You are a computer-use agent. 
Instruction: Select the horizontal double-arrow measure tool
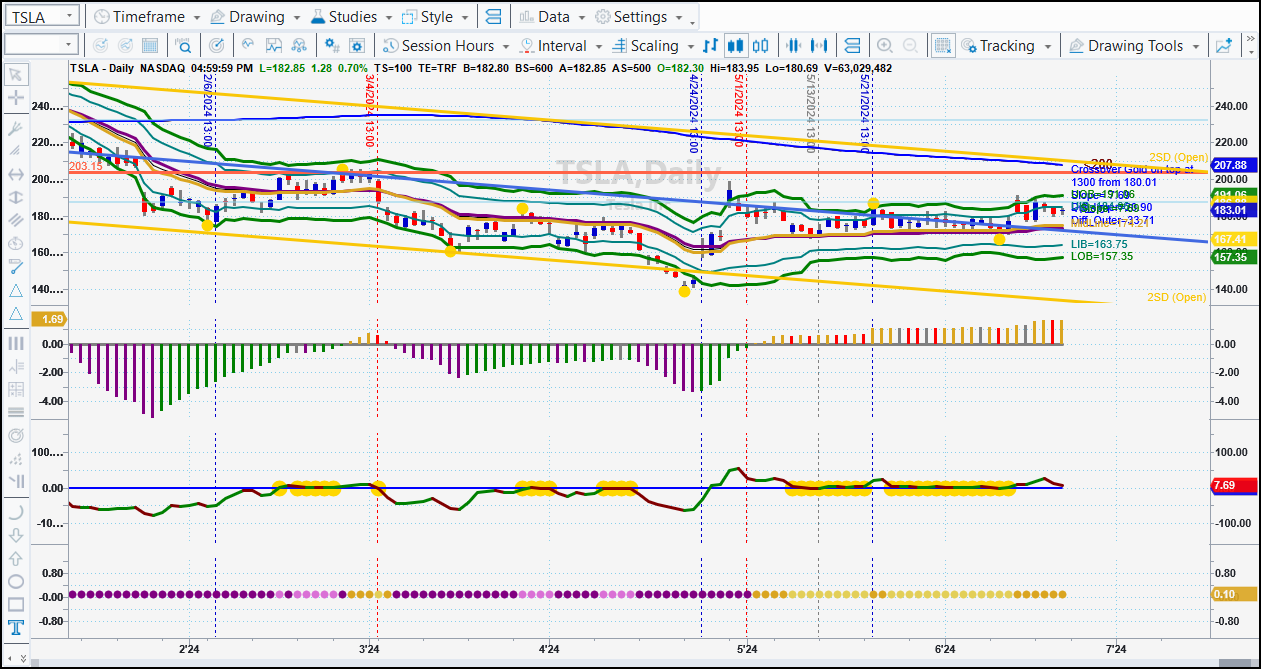[x=16, y=174]
